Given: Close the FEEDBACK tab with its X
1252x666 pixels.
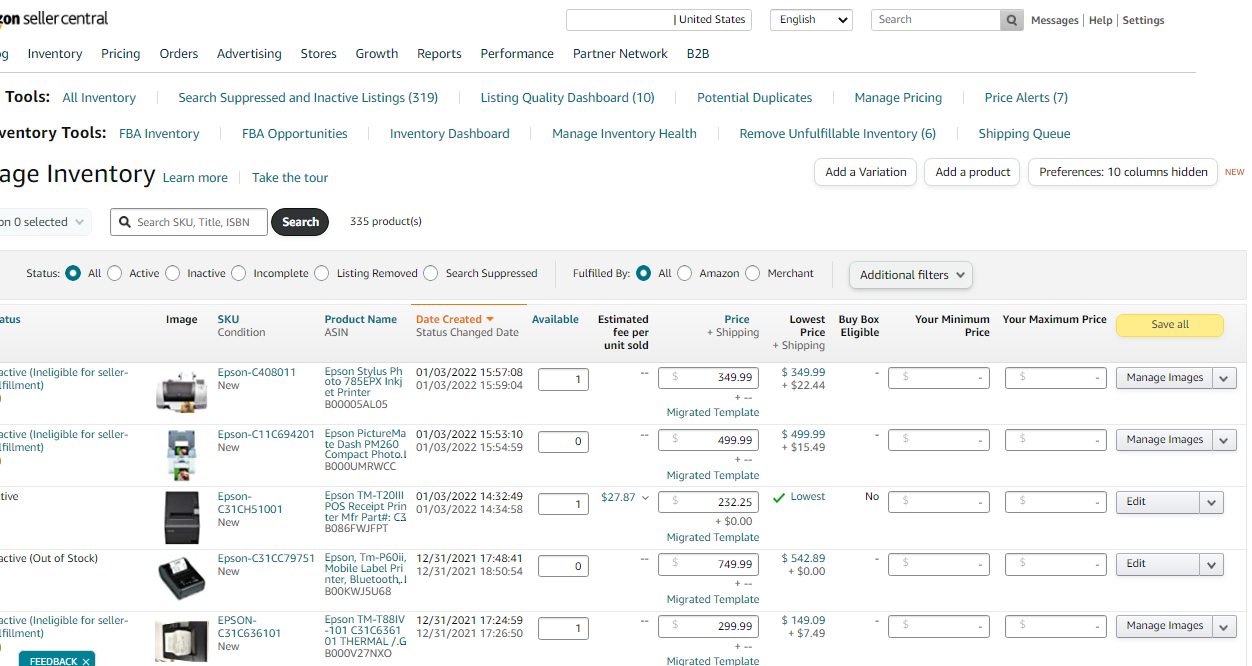Looking at the screenshot, I should [86, 661].
